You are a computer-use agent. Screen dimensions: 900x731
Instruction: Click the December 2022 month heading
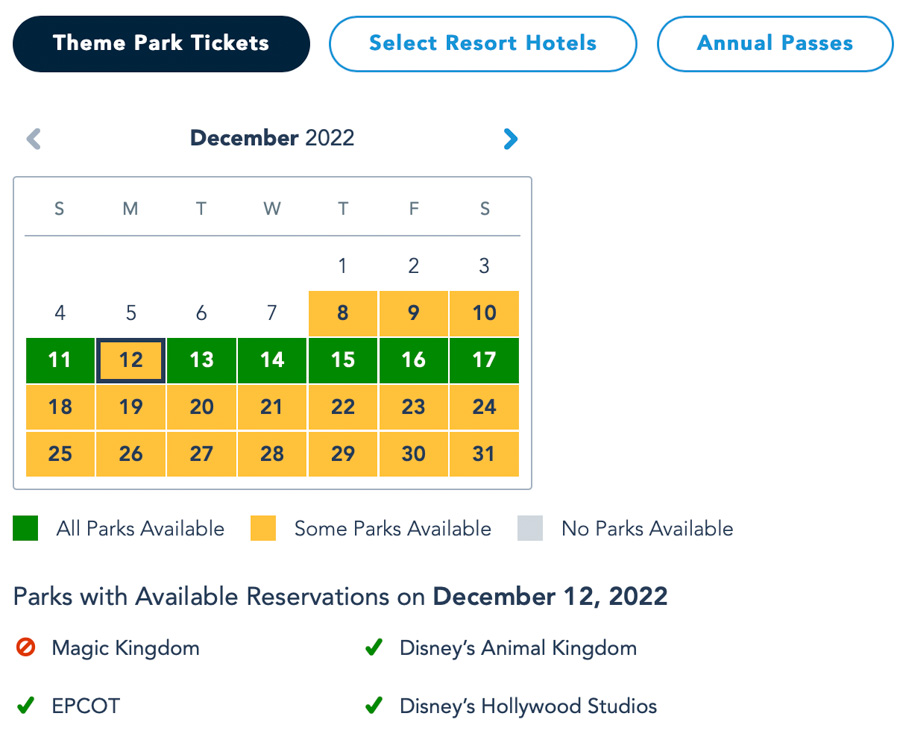tap(272, 138)
